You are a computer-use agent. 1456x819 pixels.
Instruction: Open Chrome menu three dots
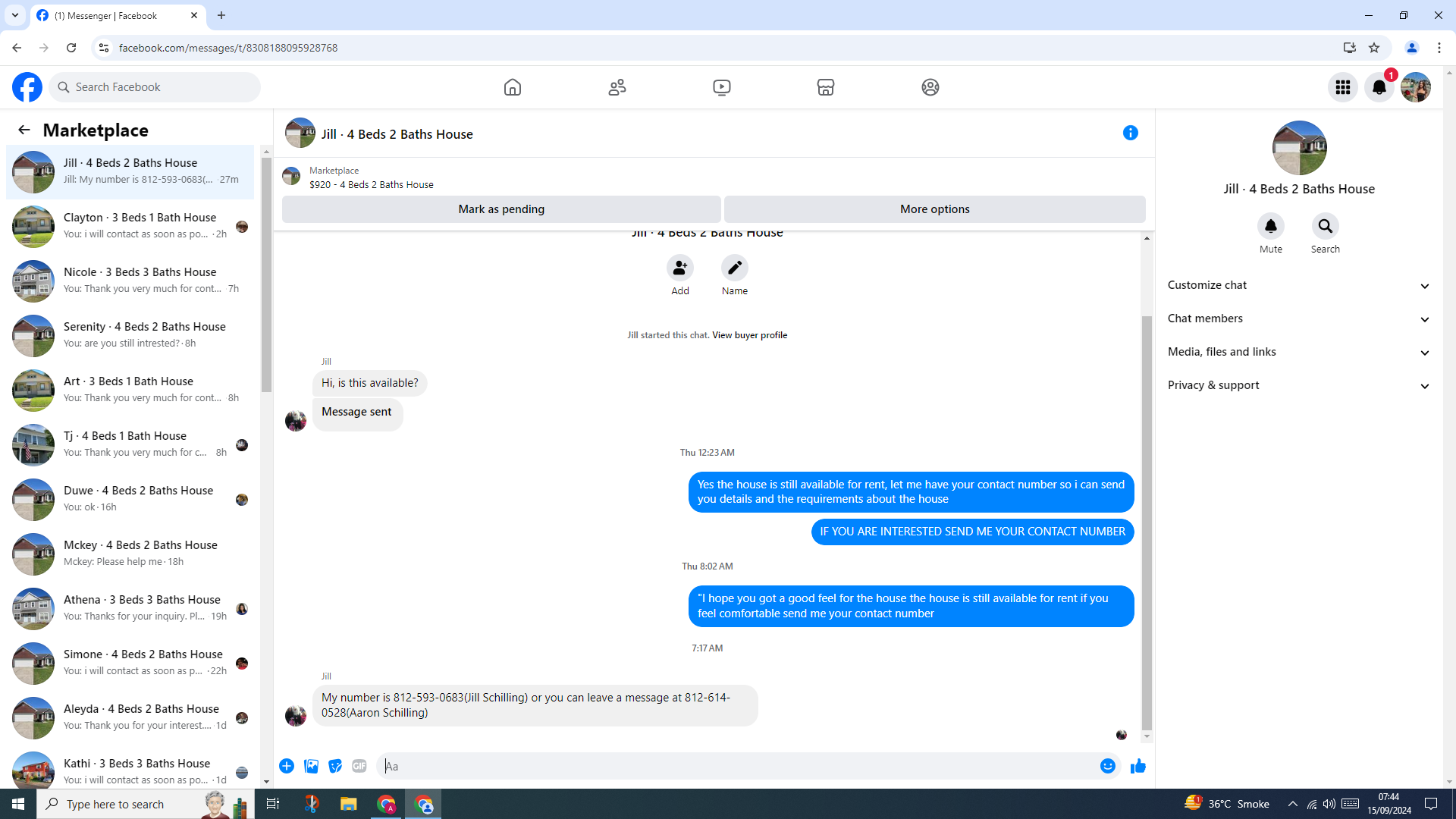point(1439,48)
